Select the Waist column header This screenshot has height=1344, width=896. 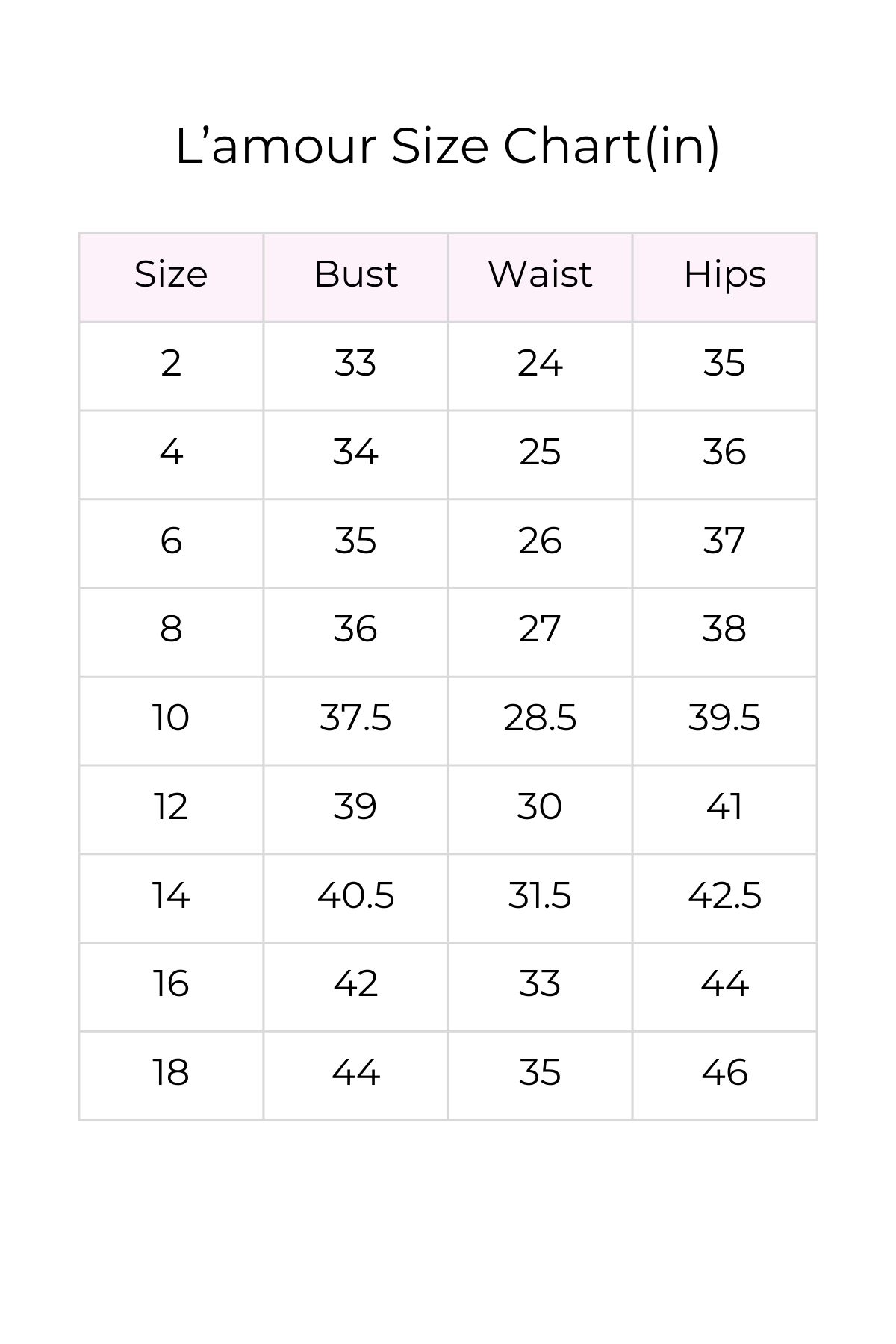pyautogui.click(x=540, y=274)
